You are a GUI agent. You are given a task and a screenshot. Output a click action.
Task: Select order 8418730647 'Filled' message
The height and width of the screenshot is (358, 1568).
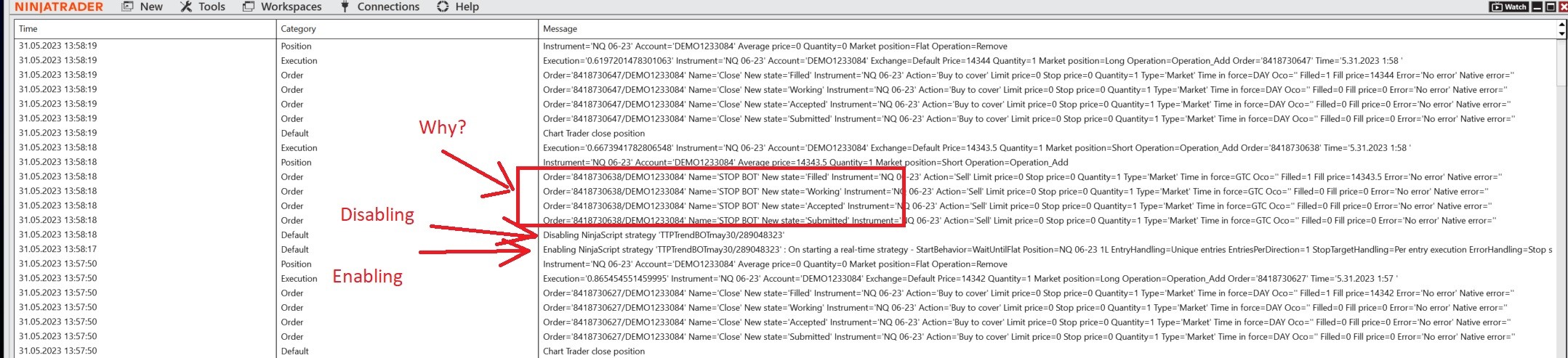pyautogui.click(x=1029, y=76)
